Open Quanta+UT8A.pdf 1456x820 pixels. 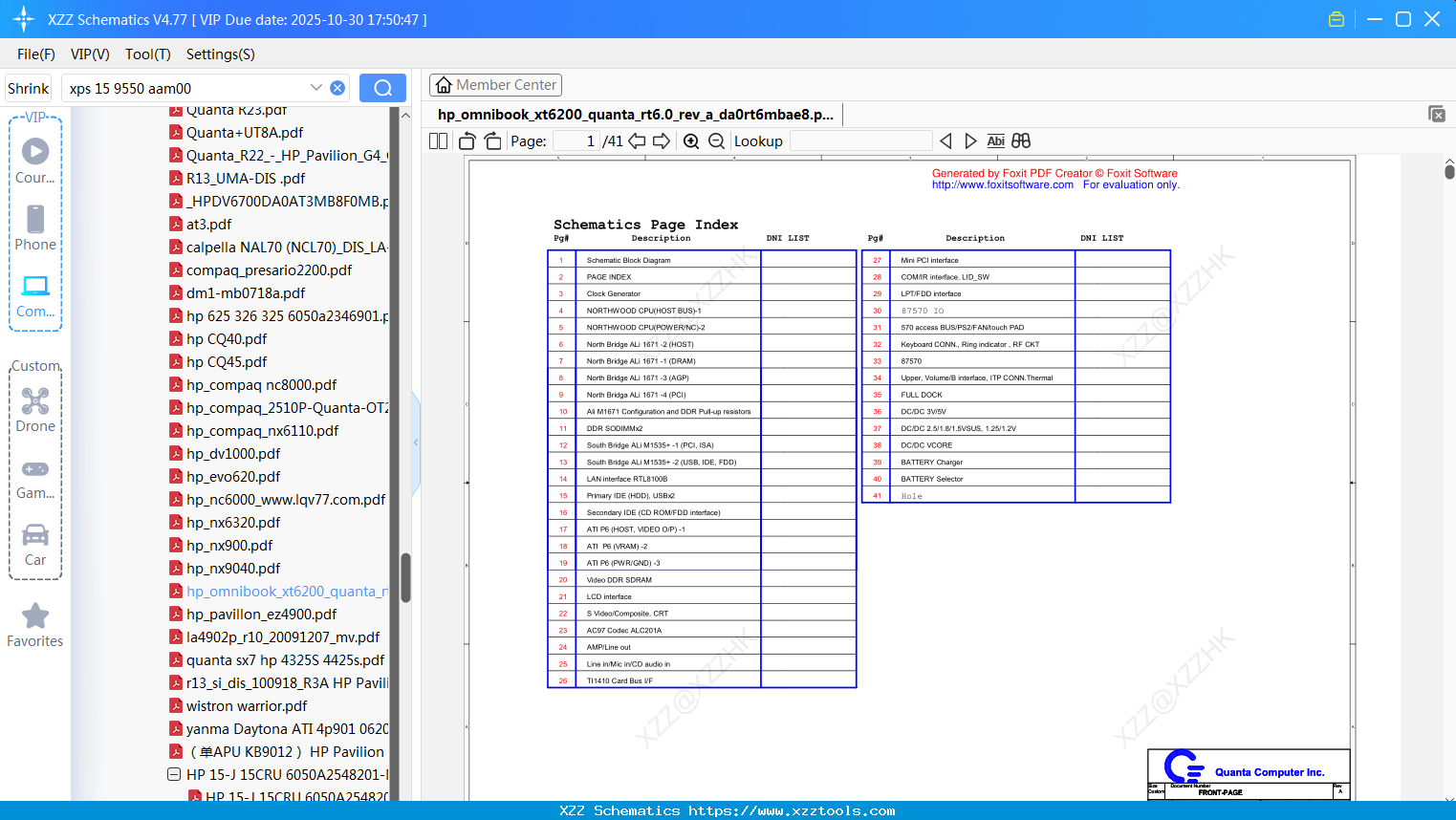[x=245, y=133]
